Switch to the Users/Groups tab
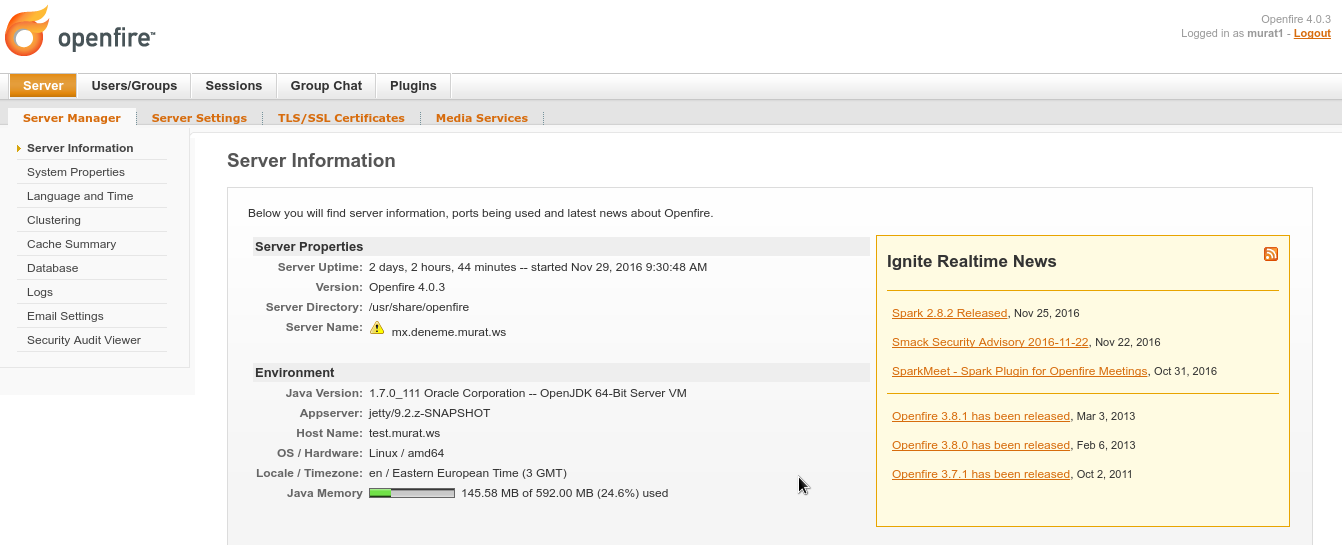Image resolution: width=1342 pixels, height=545 pixels. pyautogui.click(x=134, y=86)
